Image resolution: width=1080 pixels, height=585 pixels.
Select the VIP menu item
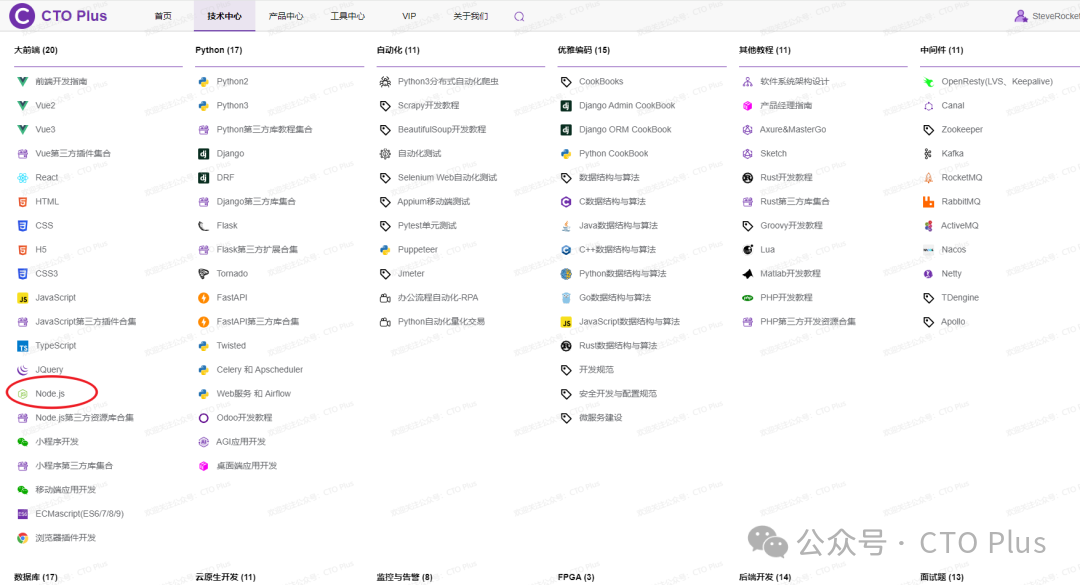[x=409, y=16]
